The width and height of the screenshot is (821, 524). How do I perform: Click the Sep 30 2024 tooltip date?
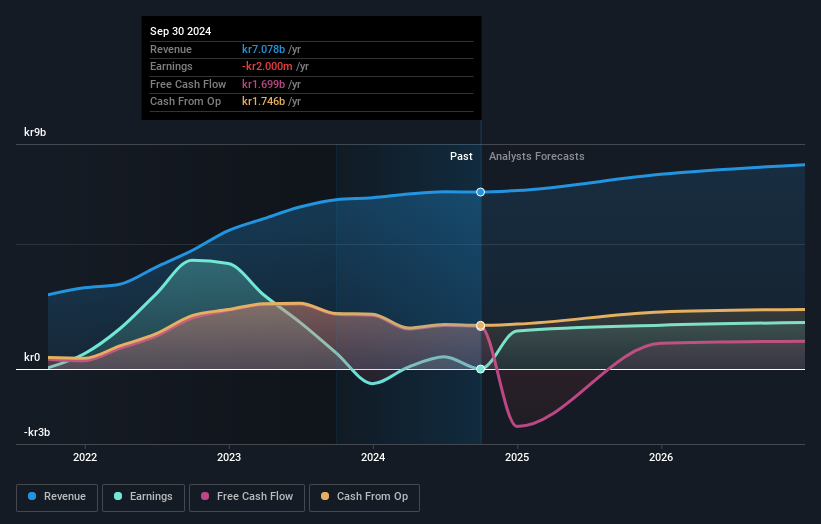tap(181, 31)
